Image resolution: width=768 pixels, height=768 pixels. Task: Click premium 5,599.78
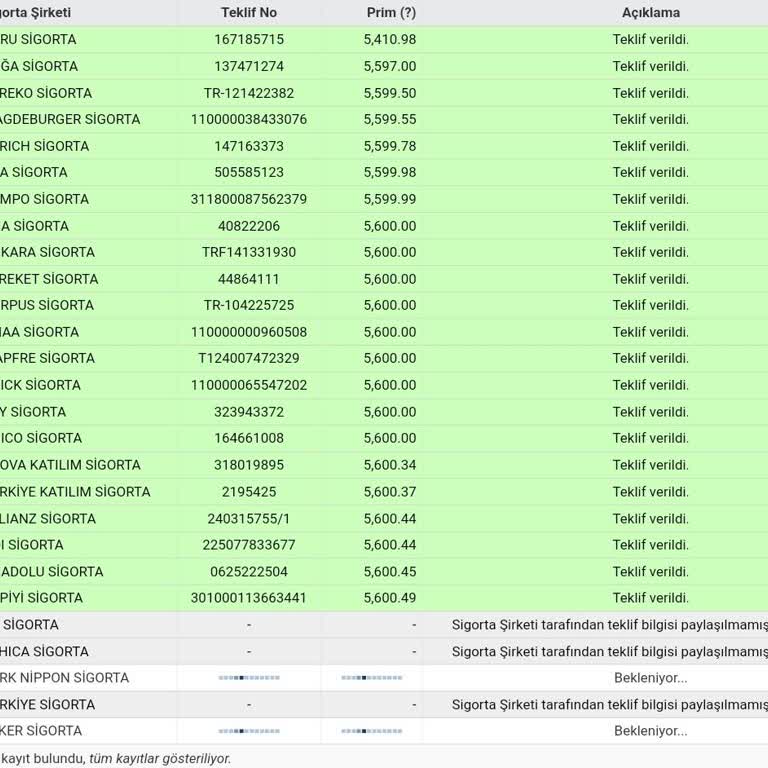[x=390, y=146]
